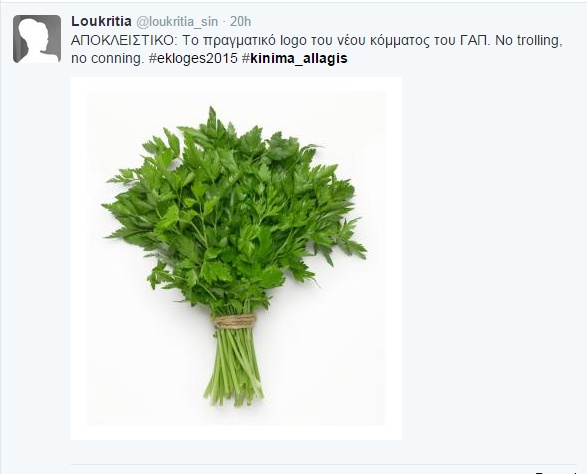
Task: Visit the loukritia_sin account page
Action: pos(177,22)
